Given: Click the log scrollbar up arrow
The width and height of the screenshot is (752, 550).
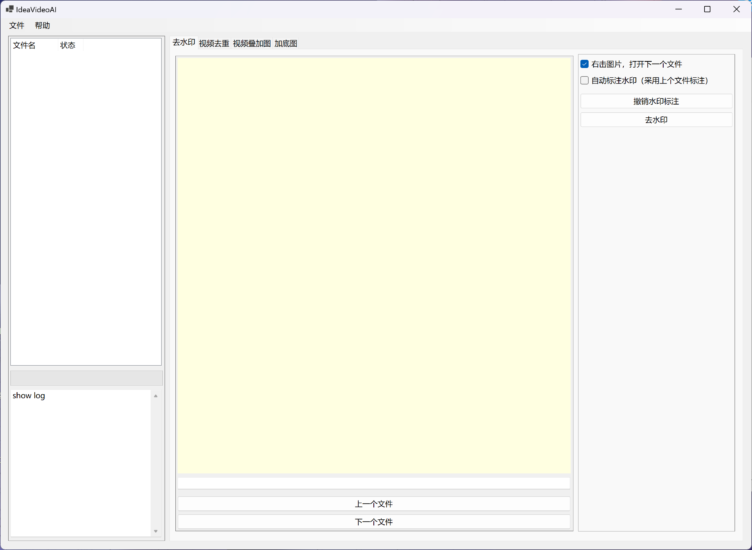Looking at the screenshot, I should 155,396.
